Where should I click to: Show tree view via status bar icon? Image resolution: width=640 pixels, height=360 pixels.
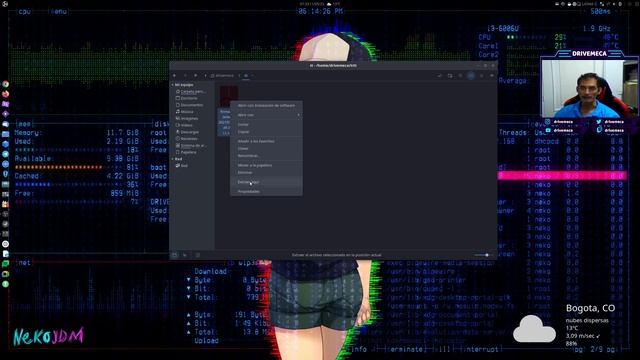[x=185, y=255]
